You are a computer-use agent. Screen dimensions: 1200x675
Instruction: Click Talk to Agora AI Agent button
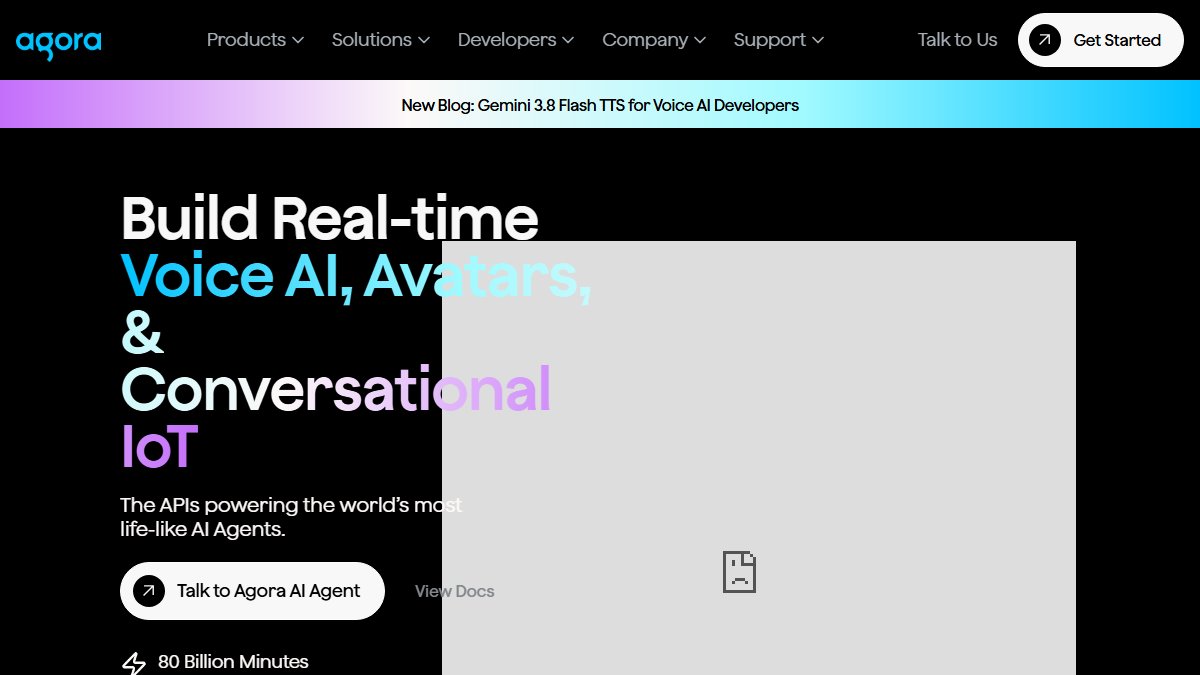pos(252,591)
